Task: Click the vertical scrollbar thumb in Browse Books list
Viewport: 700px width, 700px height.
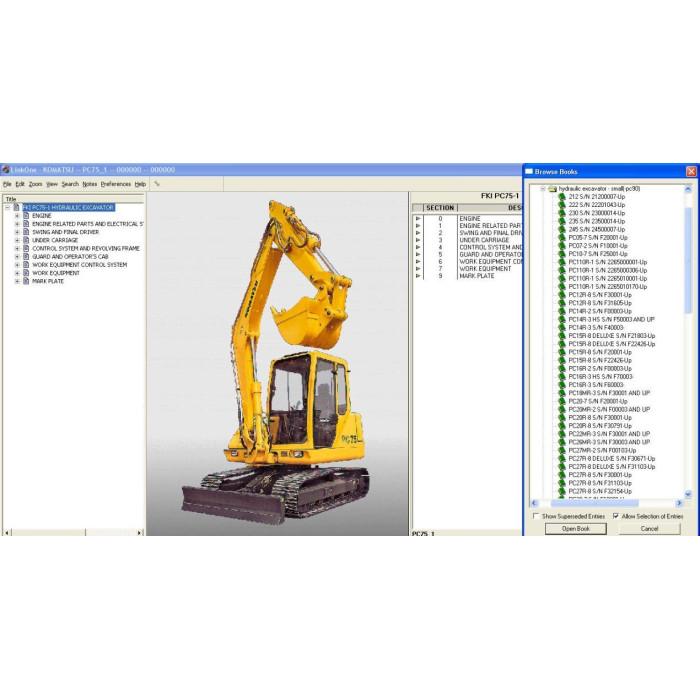Action: pyautogui.click(x=688, y=260)
